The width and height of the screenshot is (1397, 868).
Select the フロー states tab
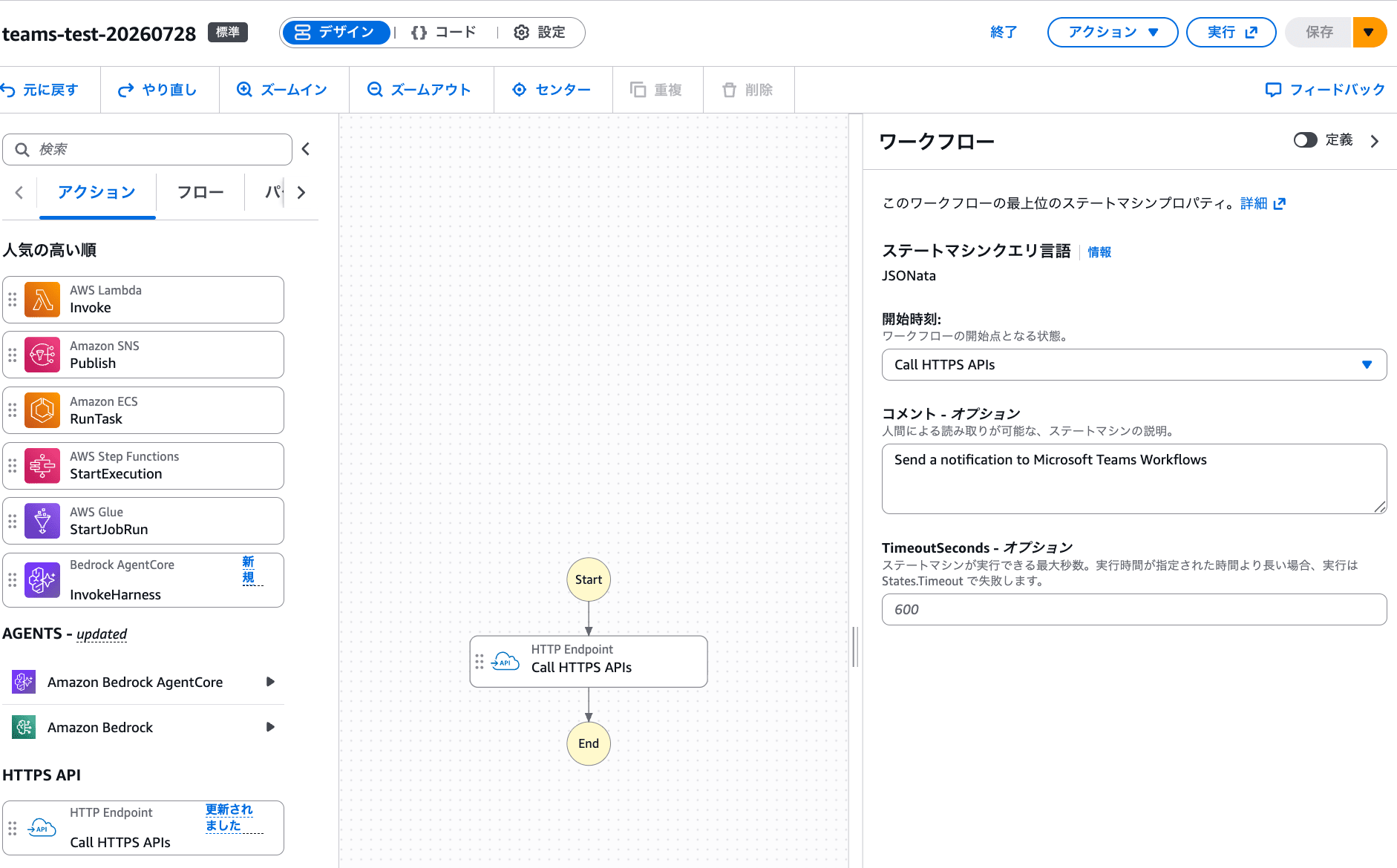(200, 193)
